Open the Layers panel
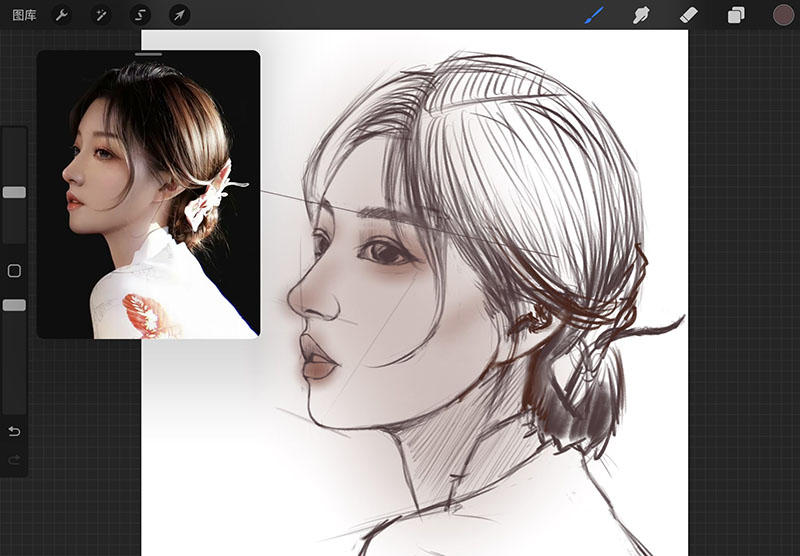800x556 pixels. [x=736, y=15]
